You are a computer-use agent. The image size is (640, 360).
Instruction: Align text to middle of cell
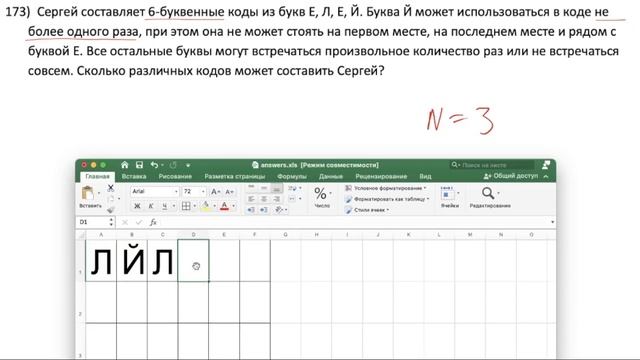tap(264, 188)
